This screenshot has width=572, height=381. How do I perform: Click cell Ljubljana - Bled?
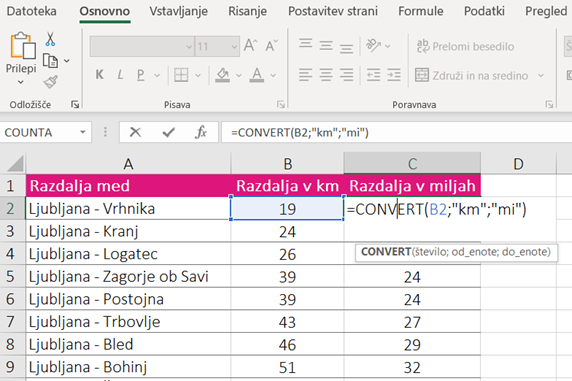pos(128,345)
